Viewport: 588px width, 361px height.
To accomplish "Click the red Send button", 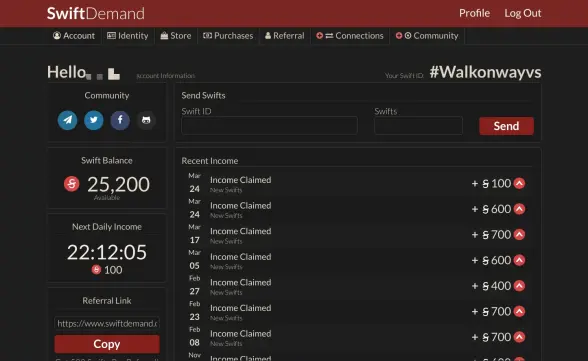I will click(506, 126).
